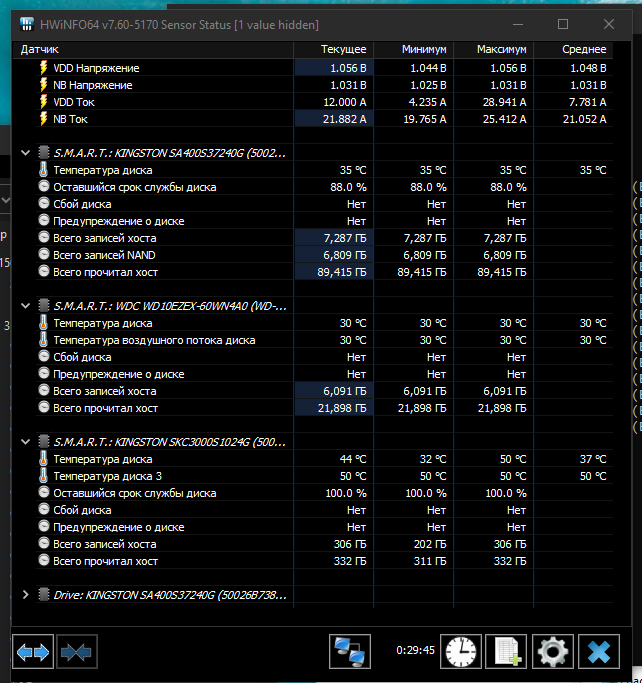Select Температура диска 3 label
The height and width of the screenshot is (683, 642).
point(107,476)
